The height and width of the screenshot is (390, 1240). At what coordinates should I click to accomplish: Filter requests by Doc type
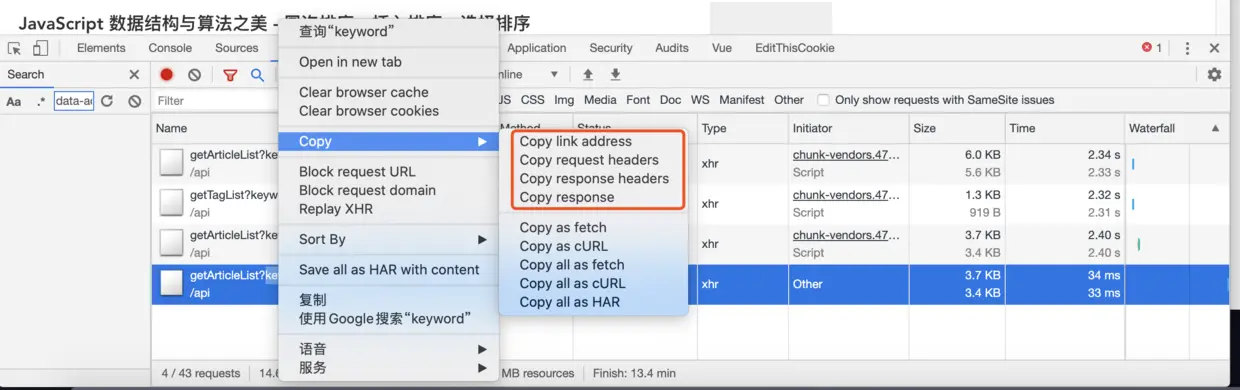click(670, 100)
